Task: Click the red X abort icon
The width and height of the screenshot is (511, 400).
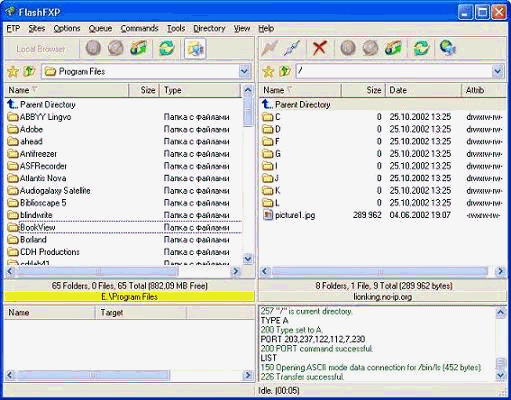Action: 319,48
